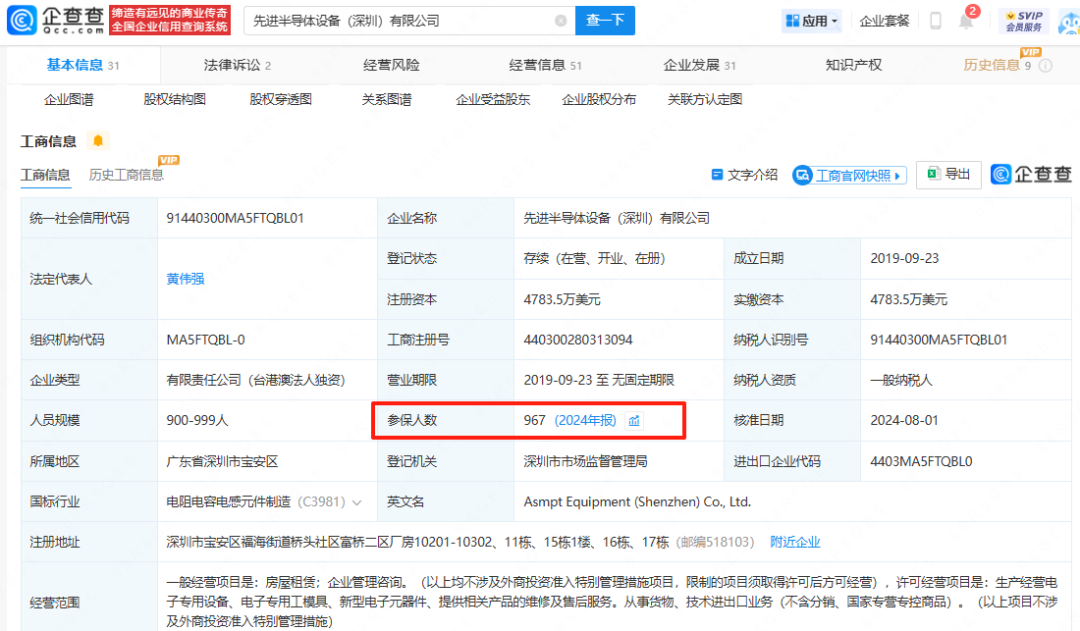Select English name Asmpt Equipment (Shenzhen) Co., Ltd.
Image resolution: width=1080 pixels, height=631 pixels.
click(637, 501)
